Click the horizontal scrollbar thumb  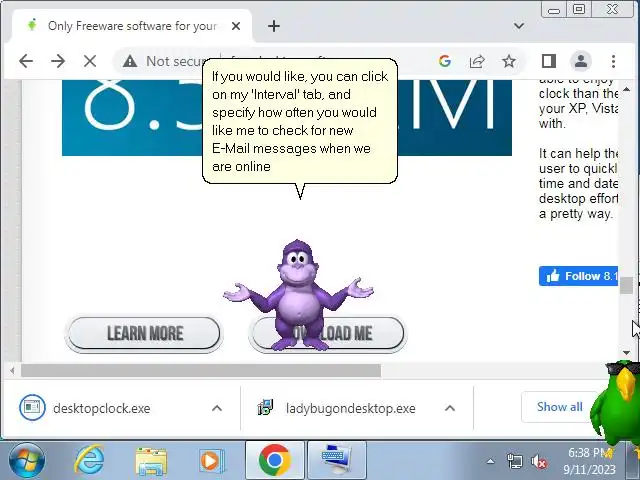201,371
